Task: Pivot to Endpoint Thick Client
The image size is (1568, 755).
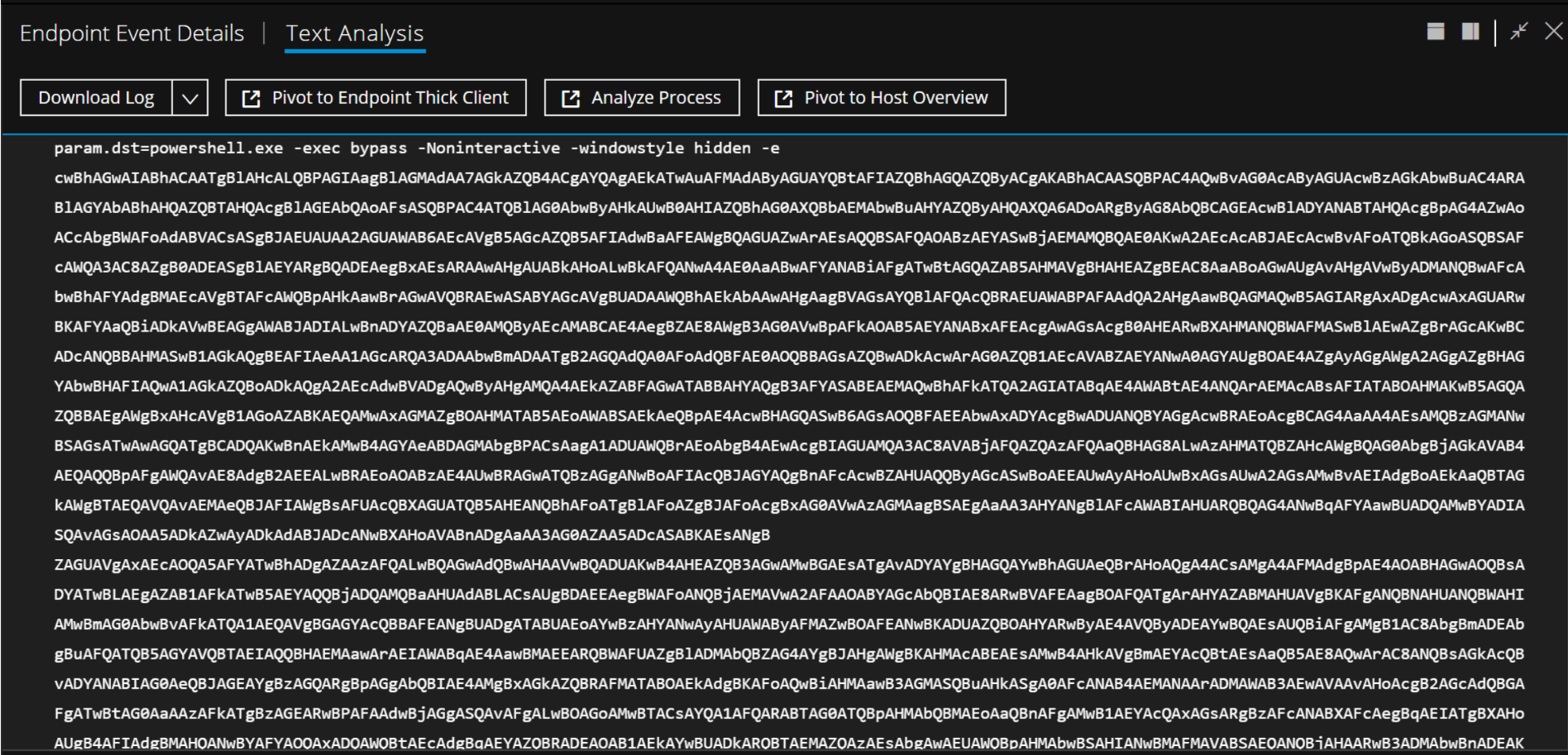Action: point(376,98)
